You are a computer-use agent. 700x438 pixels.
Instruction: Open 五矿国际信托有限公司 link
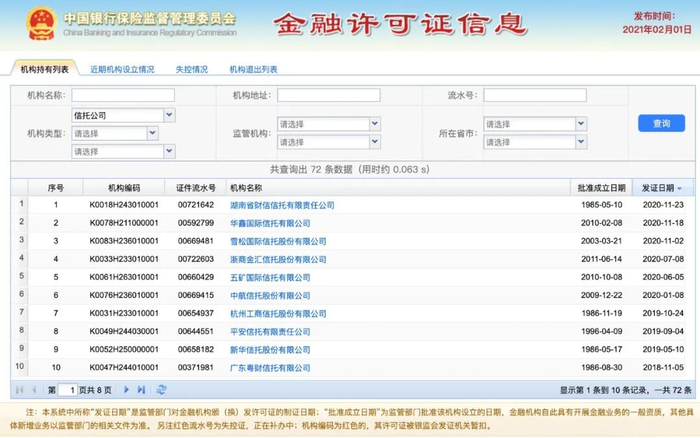coord(270,277)
